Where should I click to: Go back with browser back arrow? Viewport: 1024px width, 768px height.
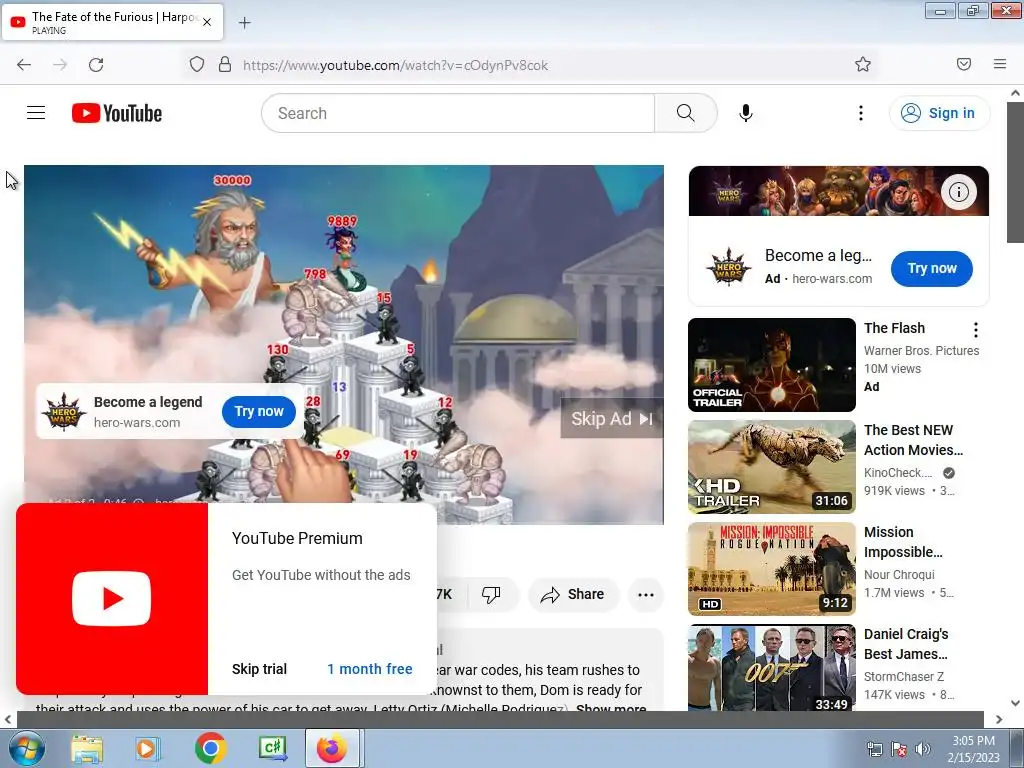coord(24,65)
